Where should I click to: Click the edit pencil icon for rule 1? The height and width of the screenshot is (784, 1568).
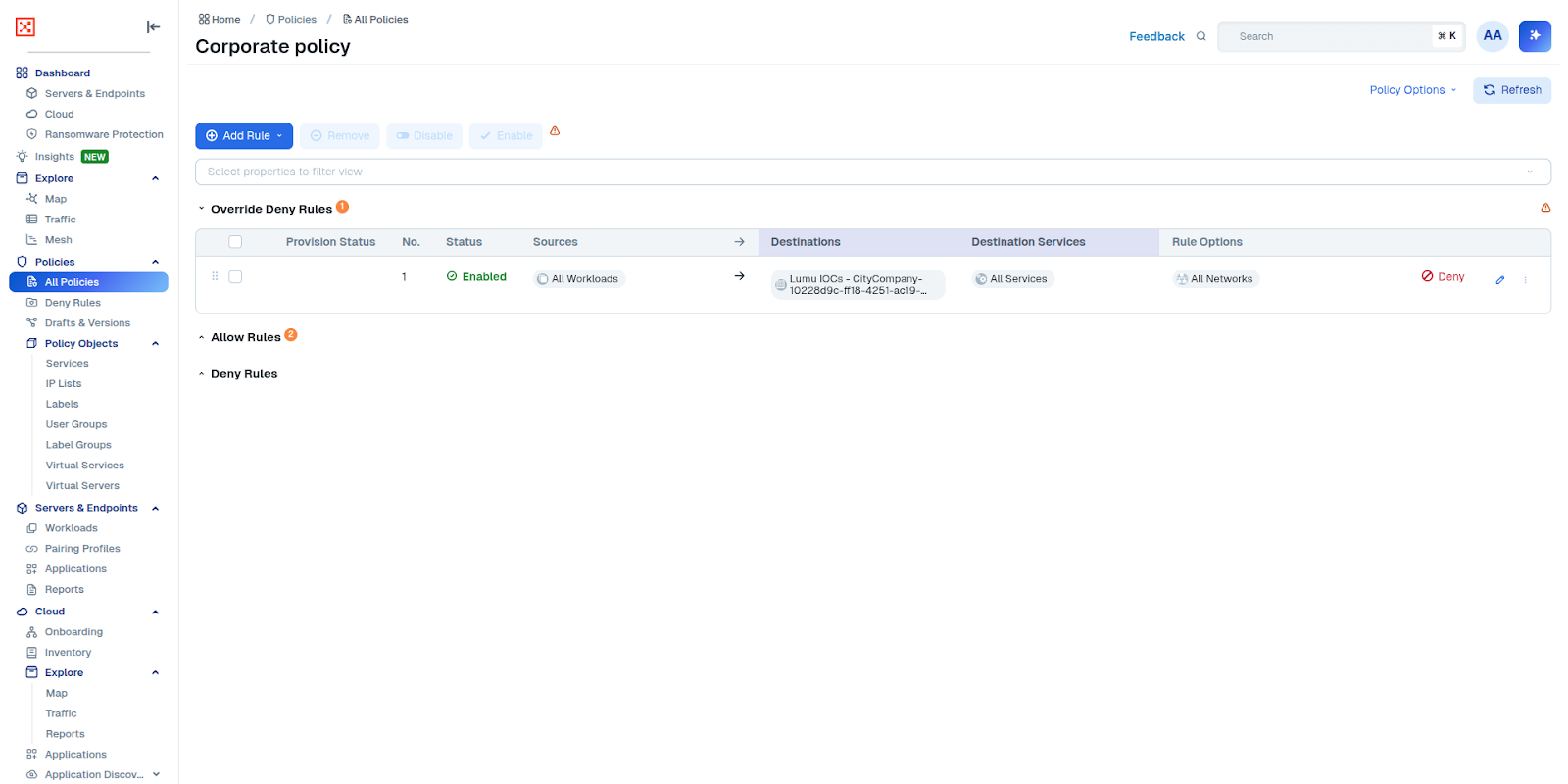click(x=1499, y=280)
